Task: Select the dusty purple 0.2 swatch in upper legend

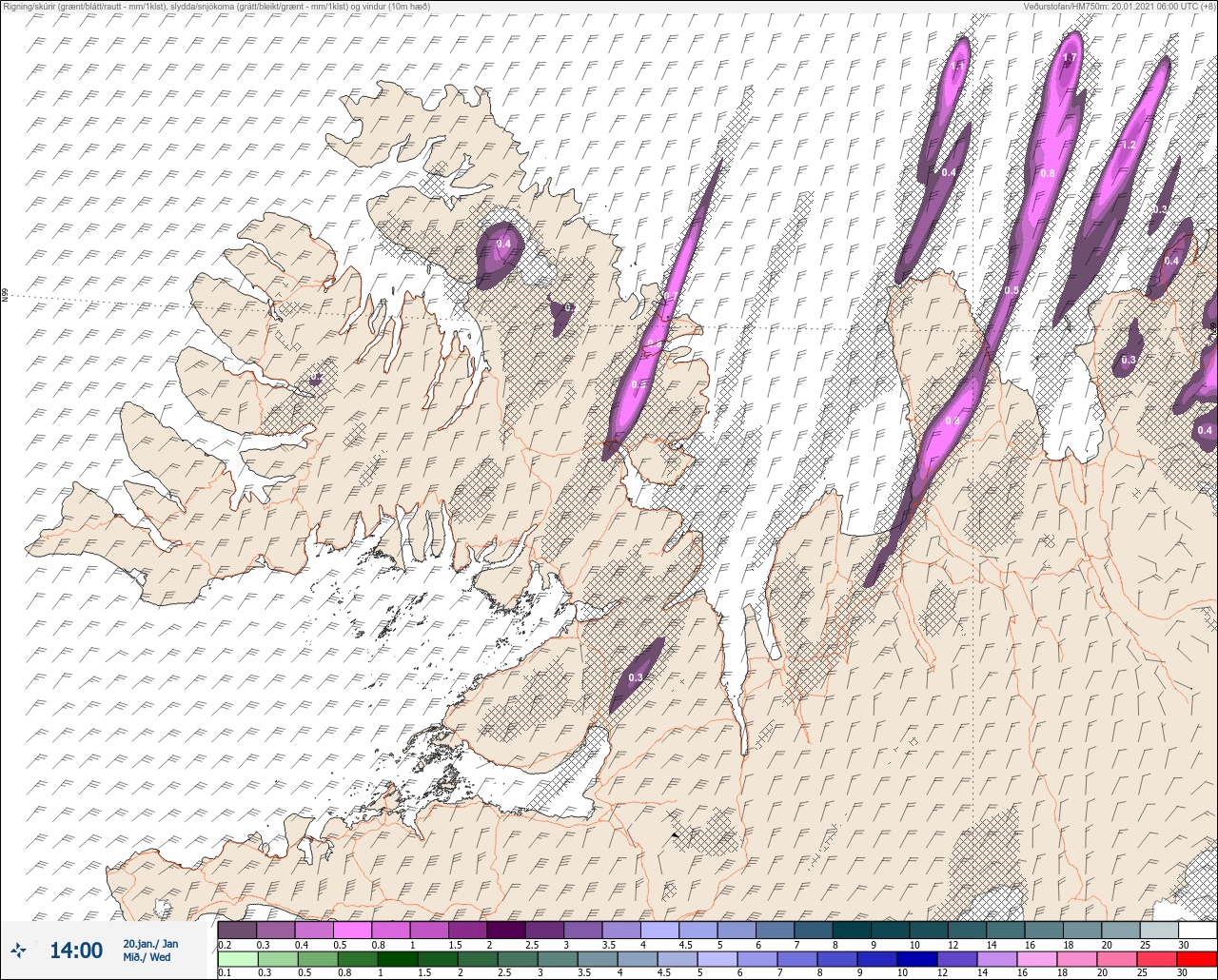Action: 237,930
